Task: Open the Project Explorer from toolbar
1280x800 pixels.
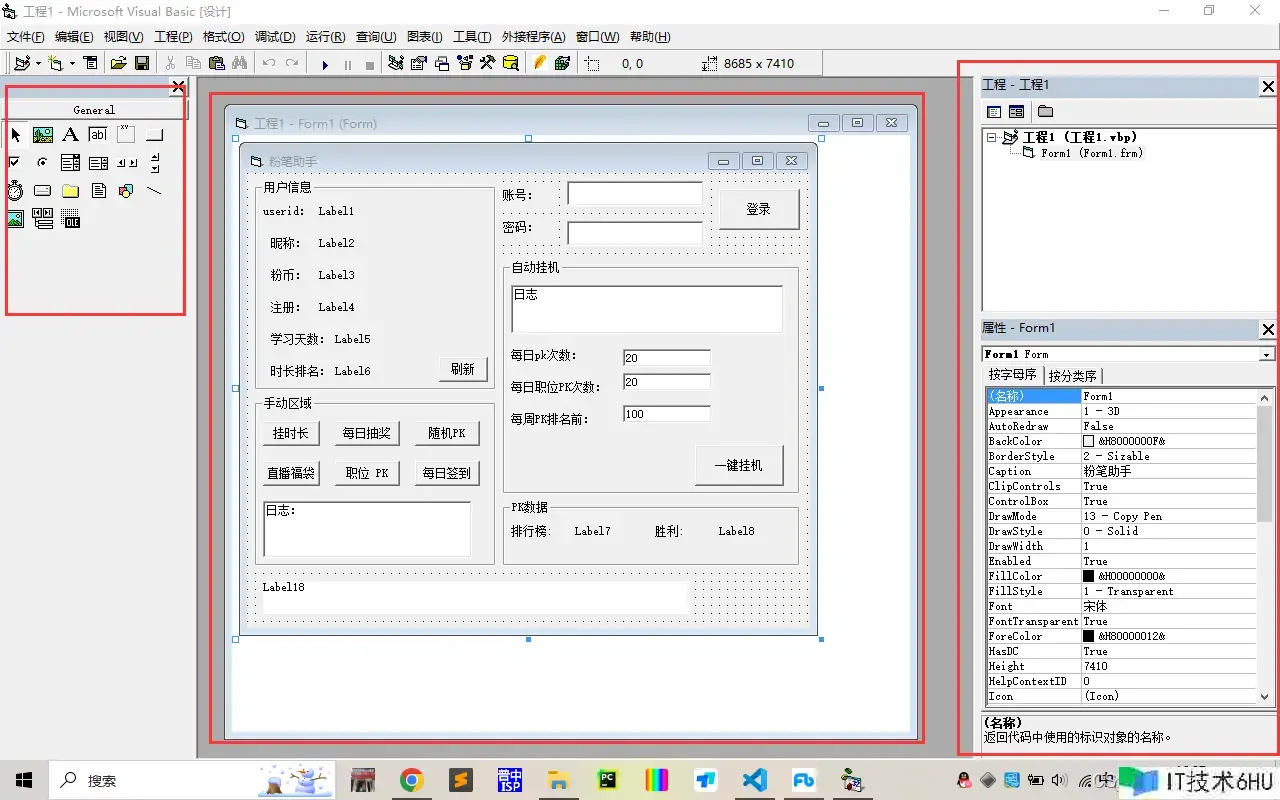Action: coord(396,63)
